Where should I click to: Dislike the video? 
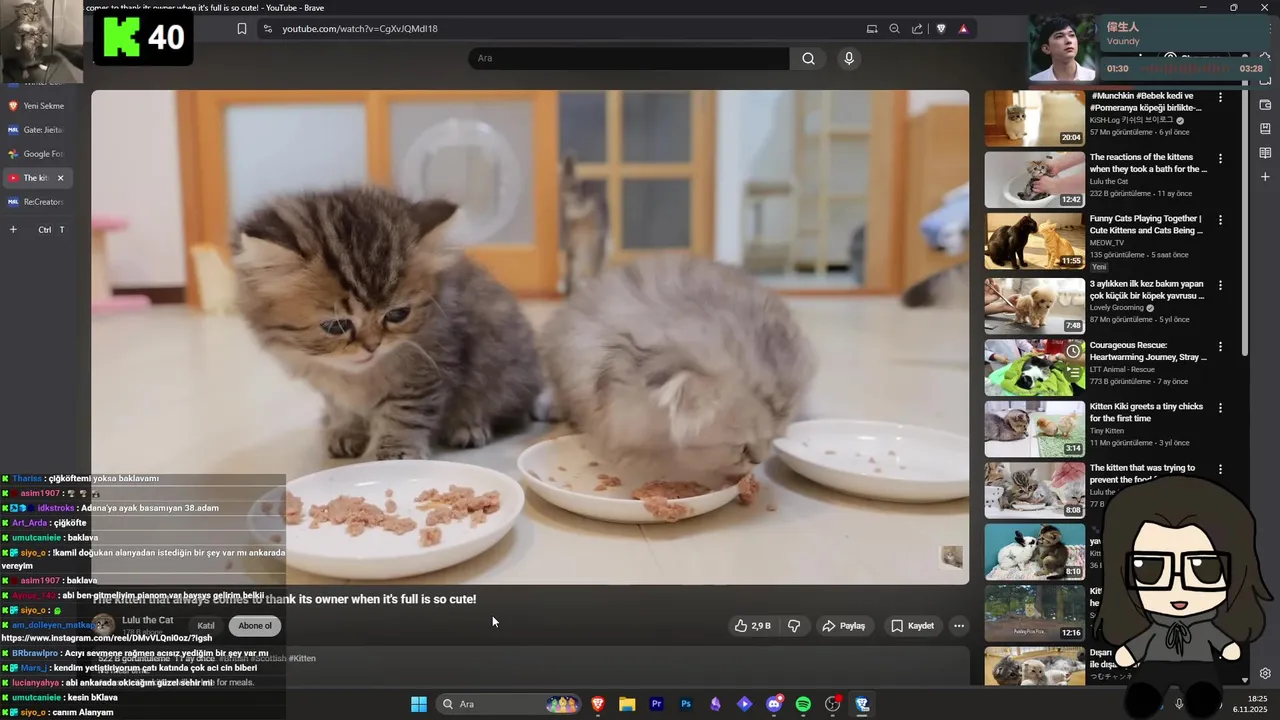coord(794,626)
